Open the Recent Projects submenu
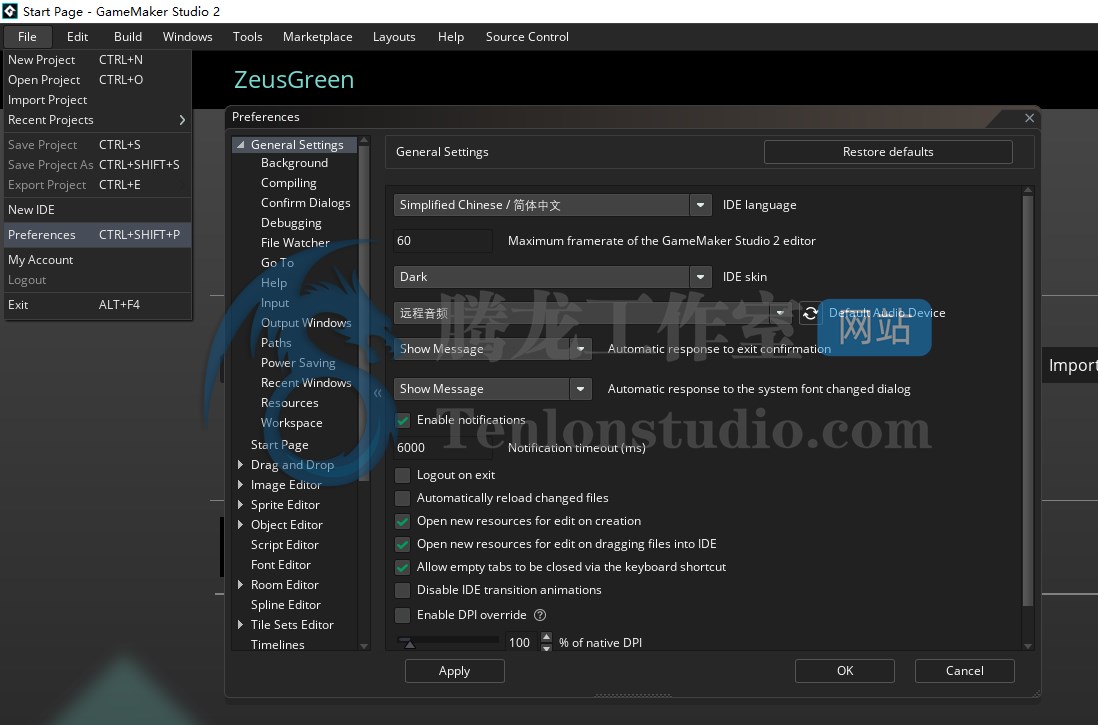This screenshot has height=725, width=1098. pyautogui.click(x=97, y=120)
